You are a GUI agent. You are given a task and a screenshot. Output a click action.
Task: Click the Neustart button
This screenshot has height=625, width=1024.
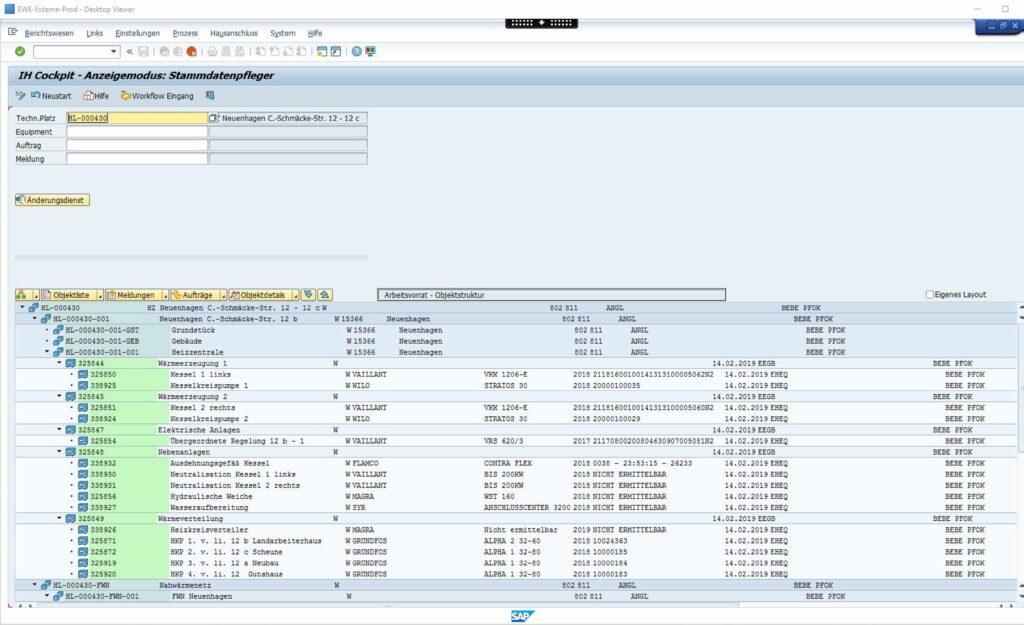click(51, 96)
